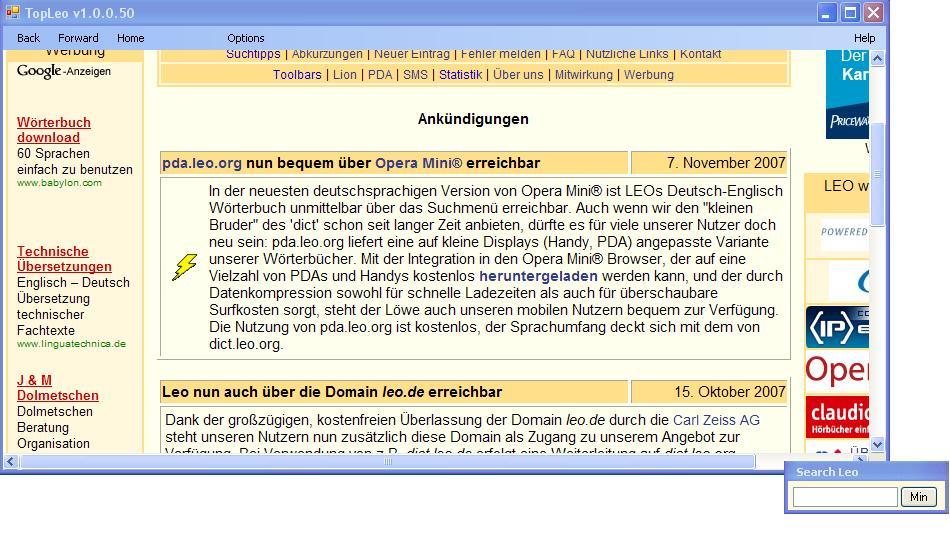
Task: Focus the Search Leo text field
Action: point(845,497)
